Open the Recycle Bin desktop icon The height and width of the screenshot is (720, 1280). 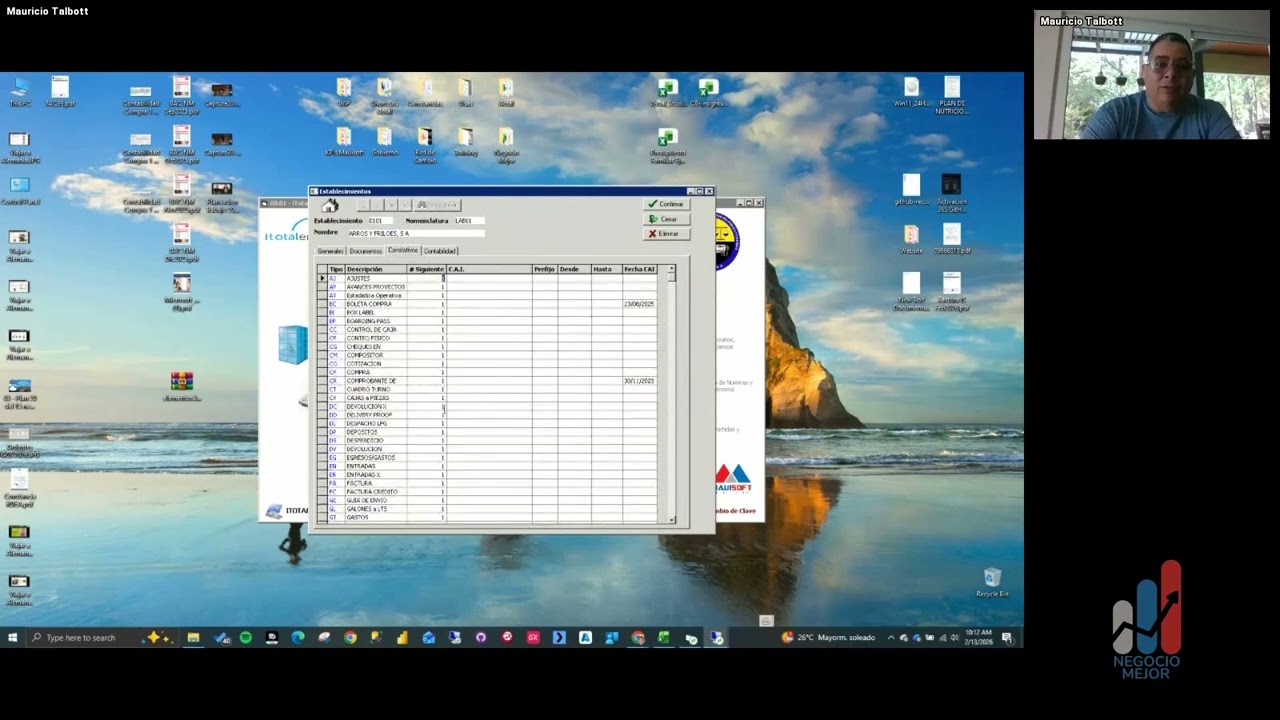tap(992, 583)
